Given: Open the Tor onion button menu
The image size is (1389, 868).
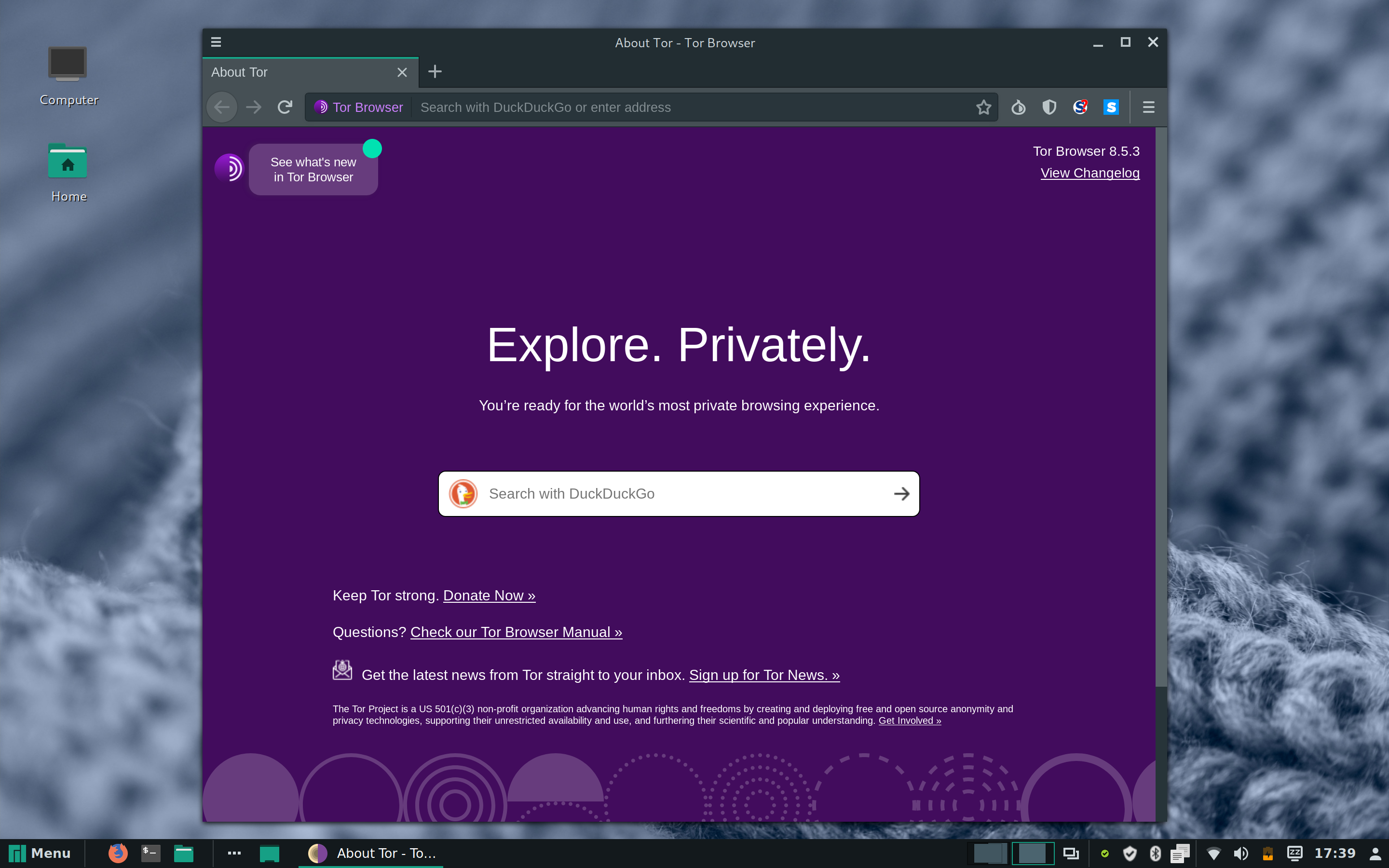Looking at the screenshot, I should coord(1018,108).
